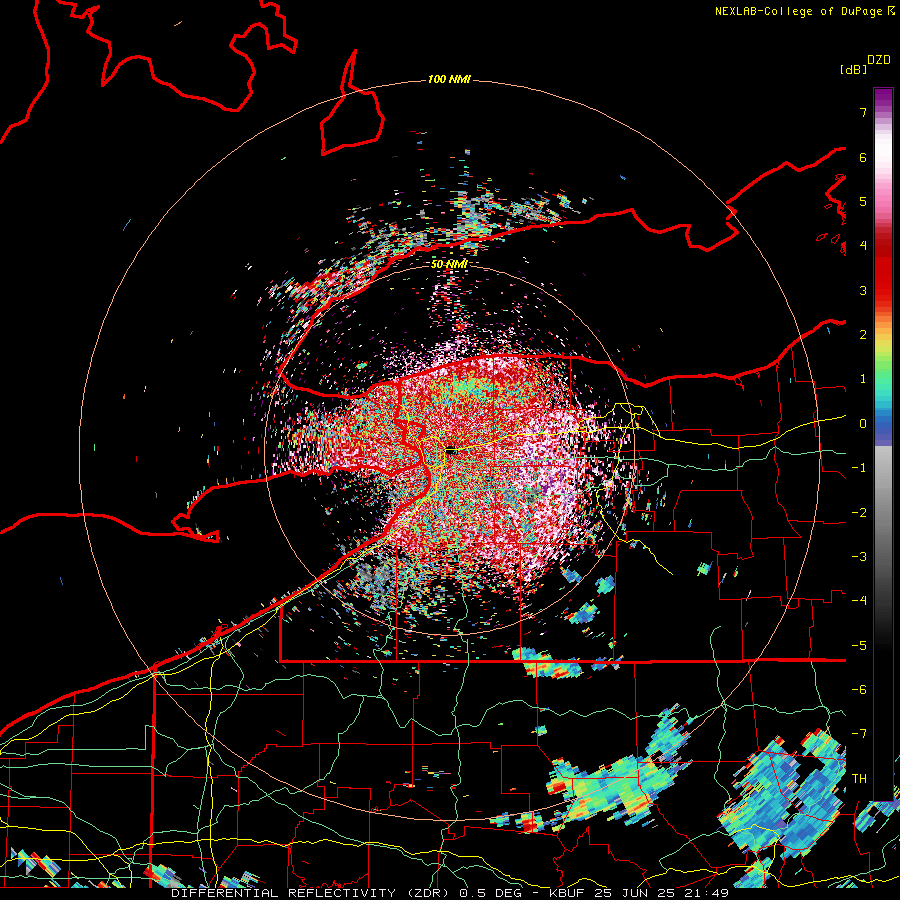Click the 50 NMI range ring label

[449, 264]
